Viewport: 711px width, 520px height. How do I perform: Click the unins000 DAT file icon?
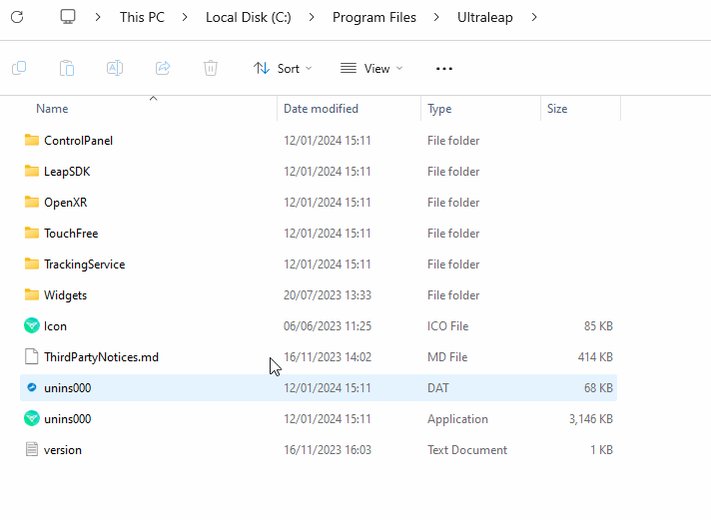32,388
